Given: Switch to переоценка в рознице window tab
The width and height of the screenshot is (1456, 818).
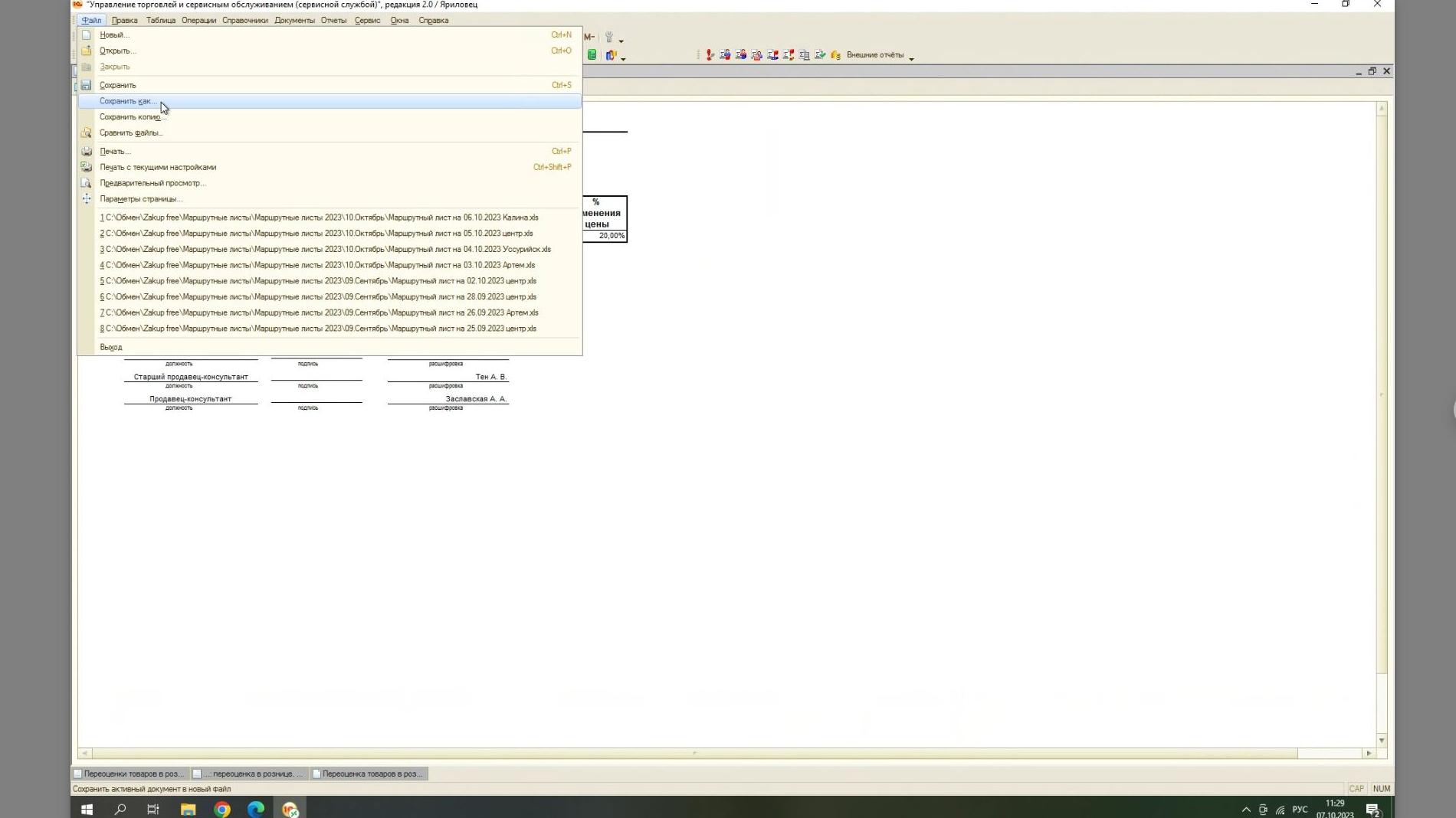Looking at the screenshot, I should click(x=249, y=774).
